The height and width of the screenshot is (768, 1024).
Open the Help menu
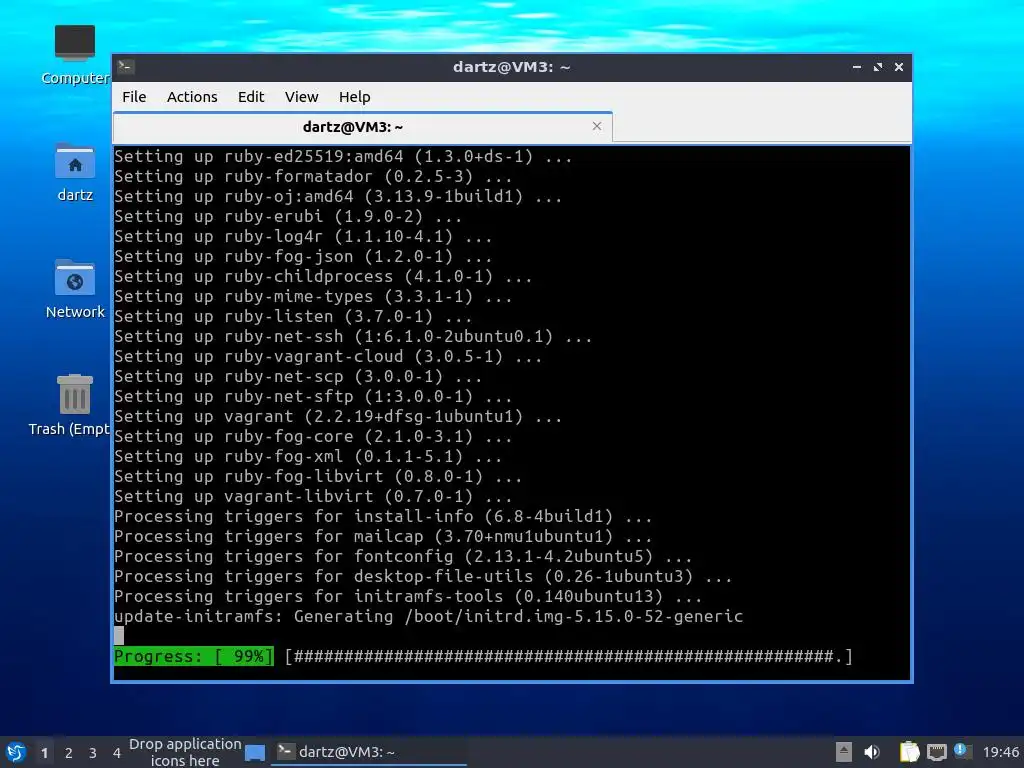pos(355,97)
